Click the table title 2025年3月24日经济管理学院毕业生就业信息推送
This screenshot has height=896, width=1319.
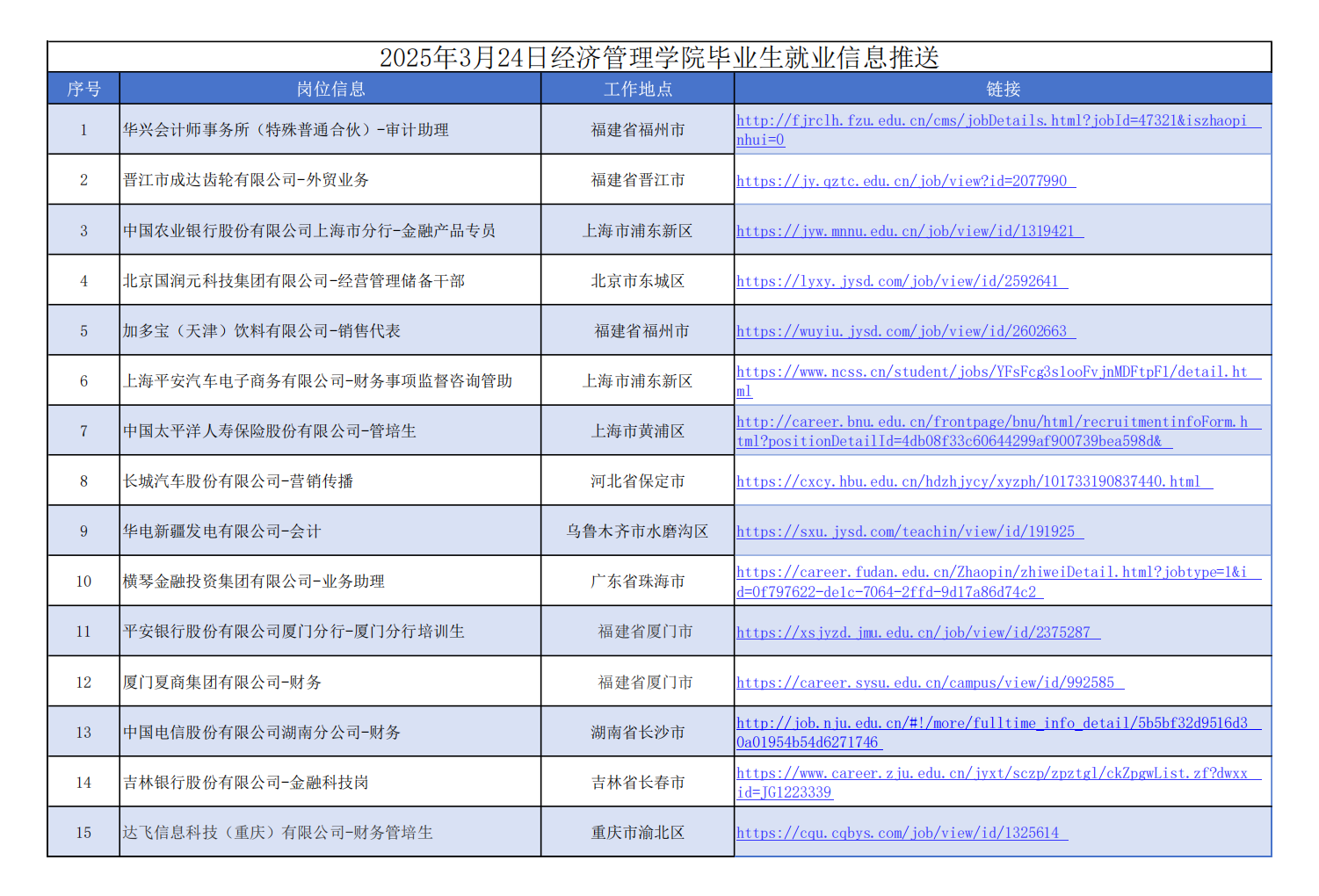pyautogui.click(x=659, y=57)
